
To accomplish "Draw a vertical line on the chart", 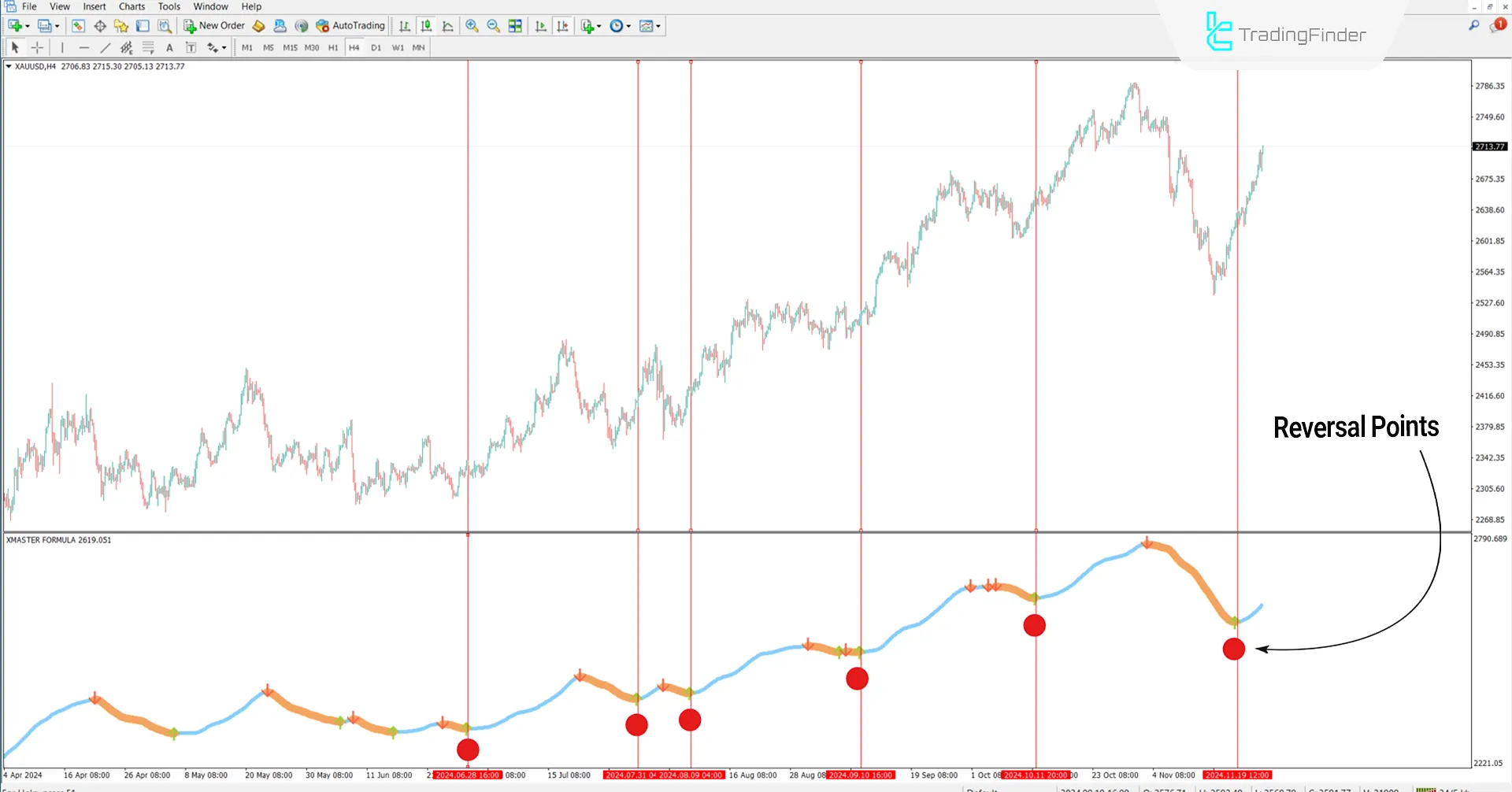I will pyautogui.click(x=62, y=47).
